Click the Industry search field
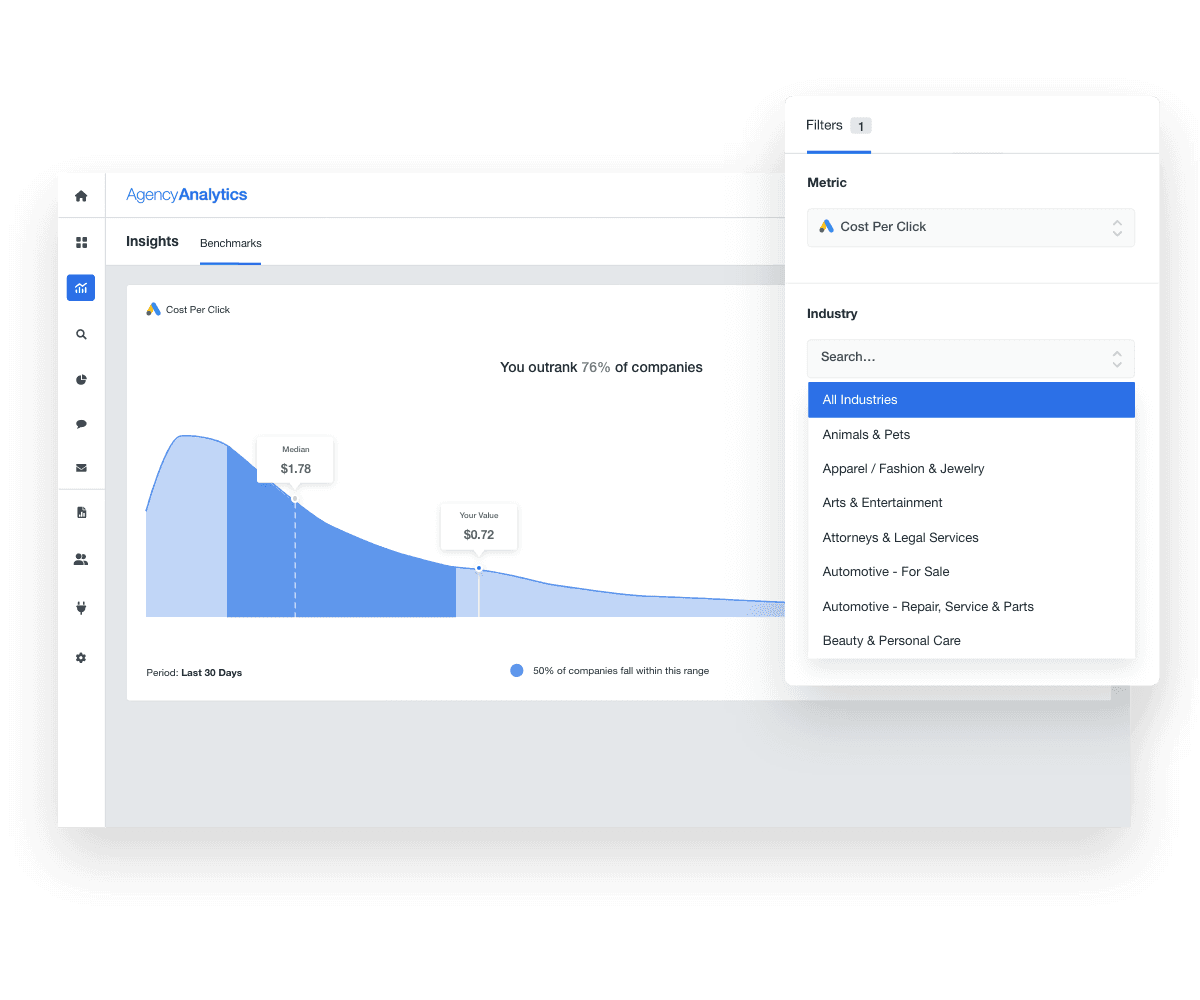Screen dimensions: 1200x1000 coord(960,357)
